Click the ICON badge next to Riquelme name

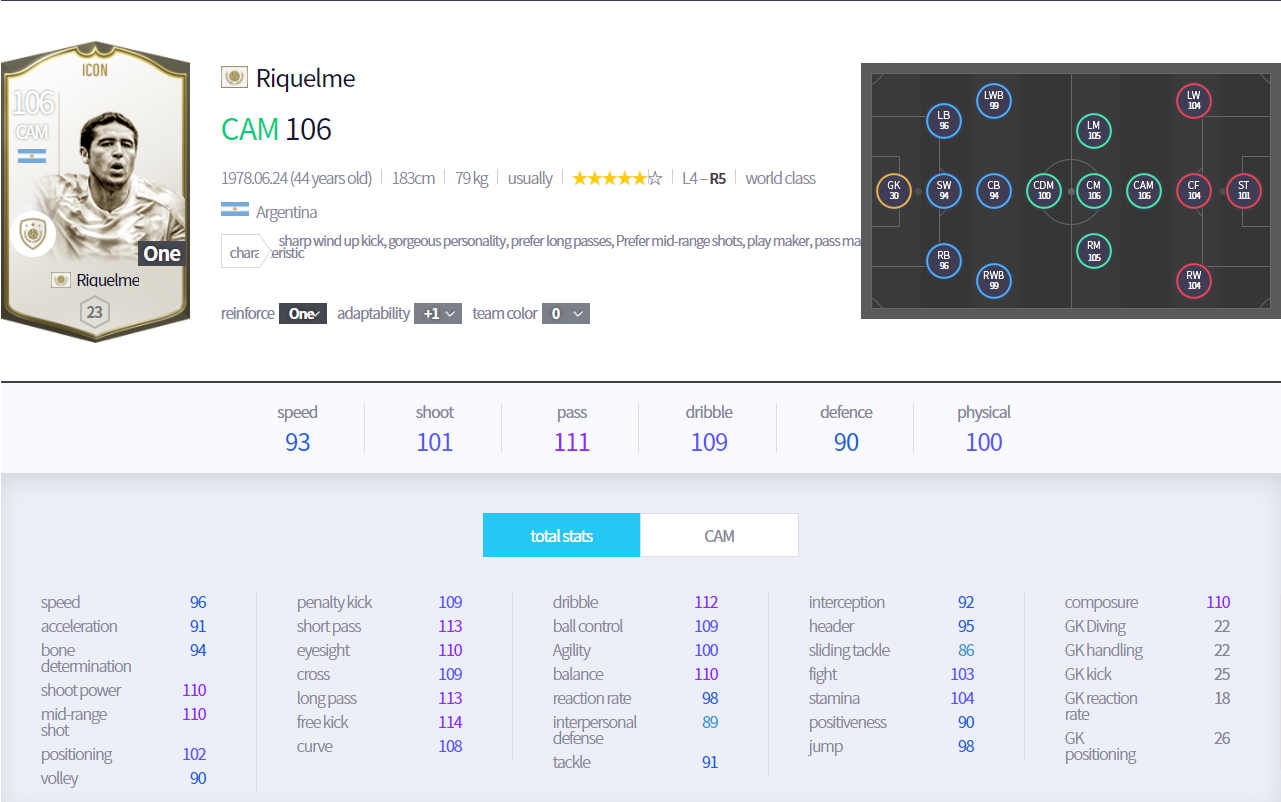(x=234, y=78)
